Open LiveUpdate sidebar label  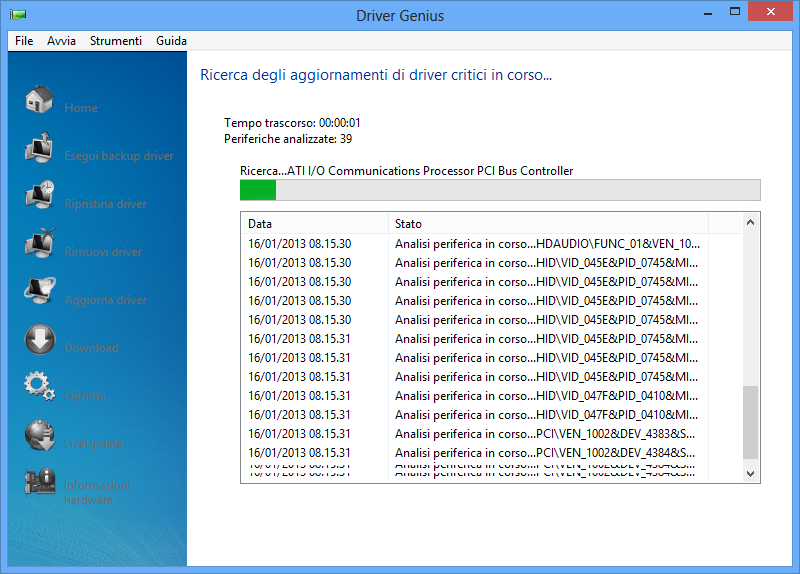coord(93,443)
